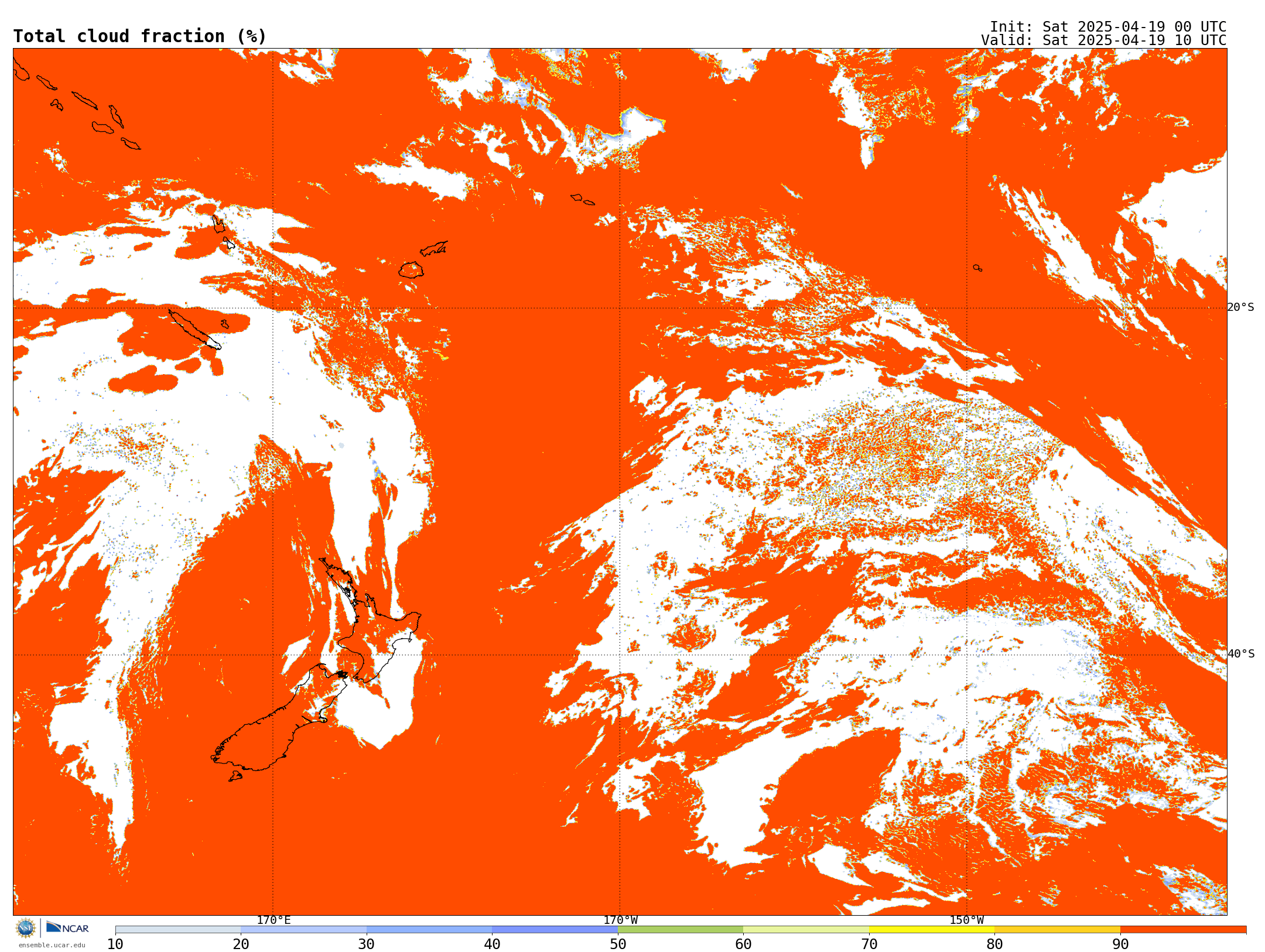The image size is (1265, 952).
Task: Click the Viti Levu (Fiji) island outline
Action: (411, 270)
